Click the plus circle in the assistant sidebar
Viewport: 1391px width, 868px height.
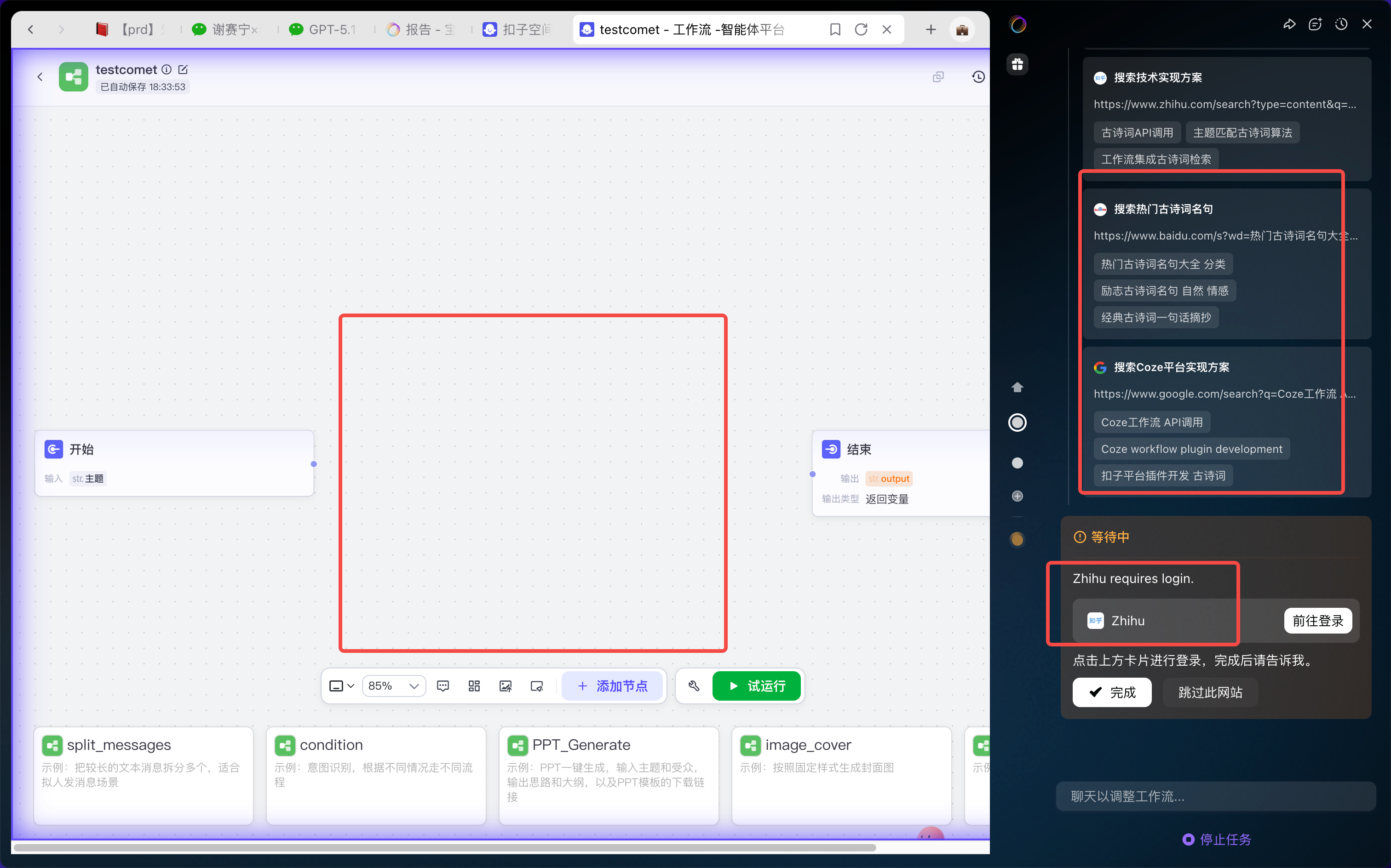click(x=1017, y=496)
